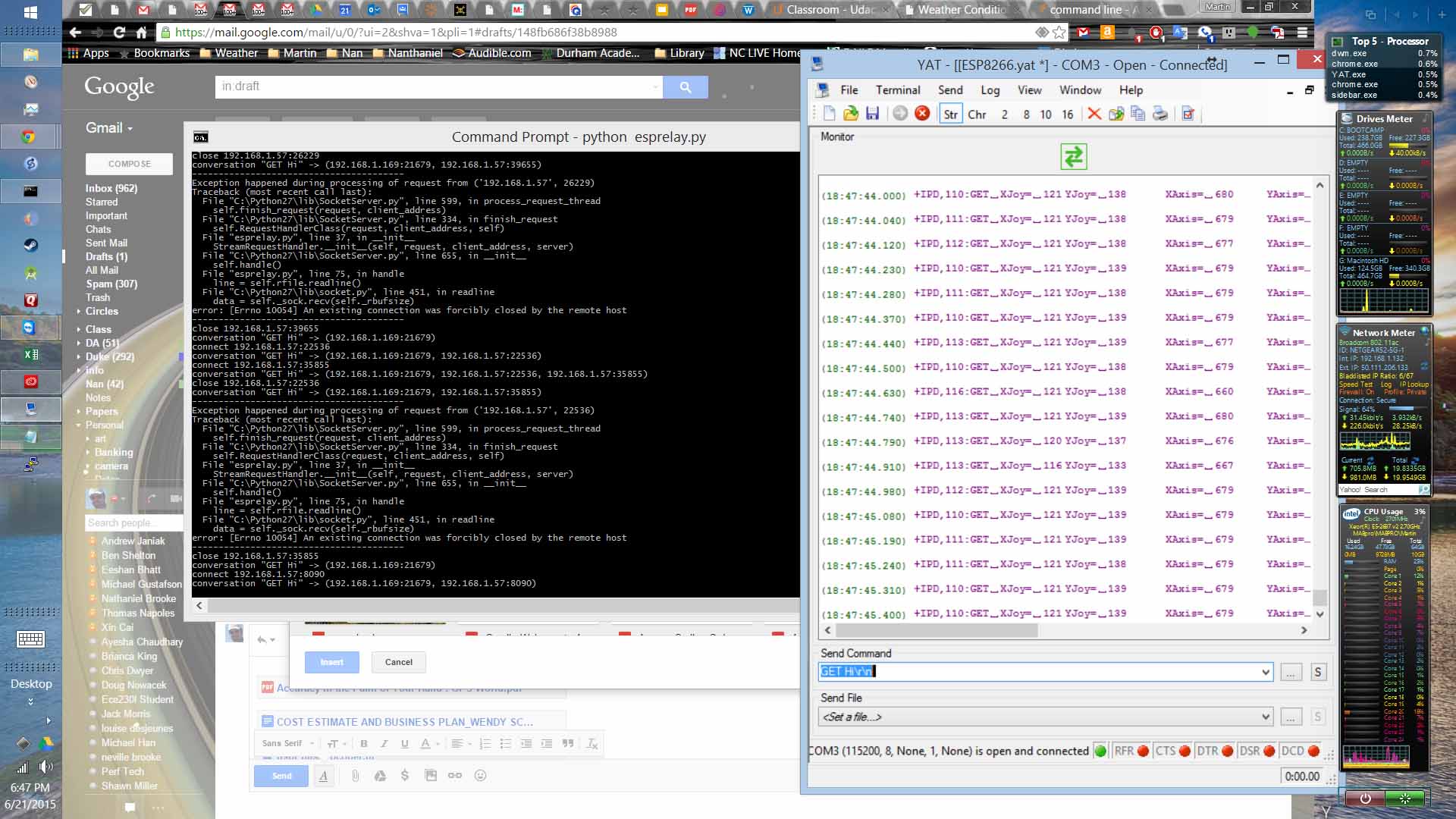Viewport: 1456px width, 819px height.
Task: Expand the Send Command dropdown in YAT
Action: tap(1265, 671)
